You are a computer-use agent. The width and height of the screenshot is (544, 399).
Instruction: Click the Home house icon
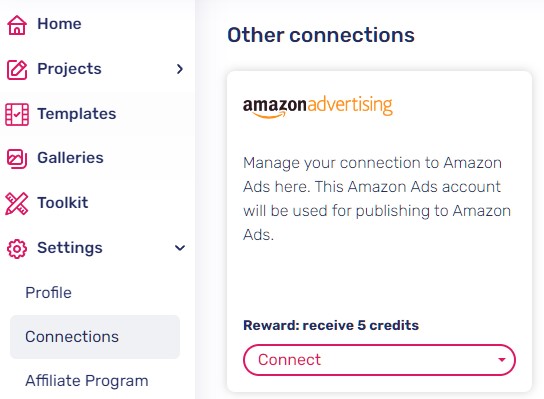coord(17,25)
